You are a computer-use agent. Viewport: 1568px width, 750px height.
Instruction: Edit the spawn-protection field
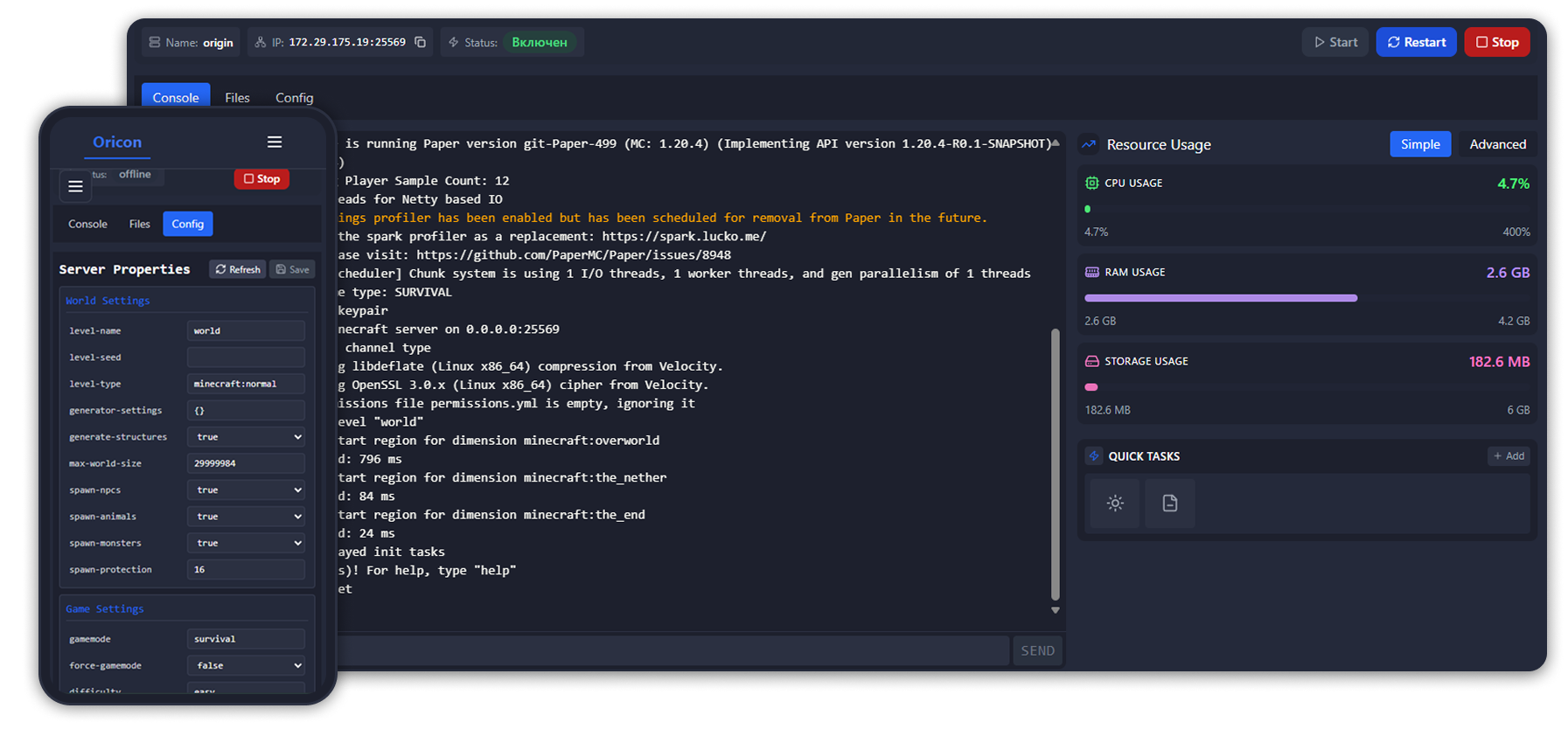tap(246, 570)
